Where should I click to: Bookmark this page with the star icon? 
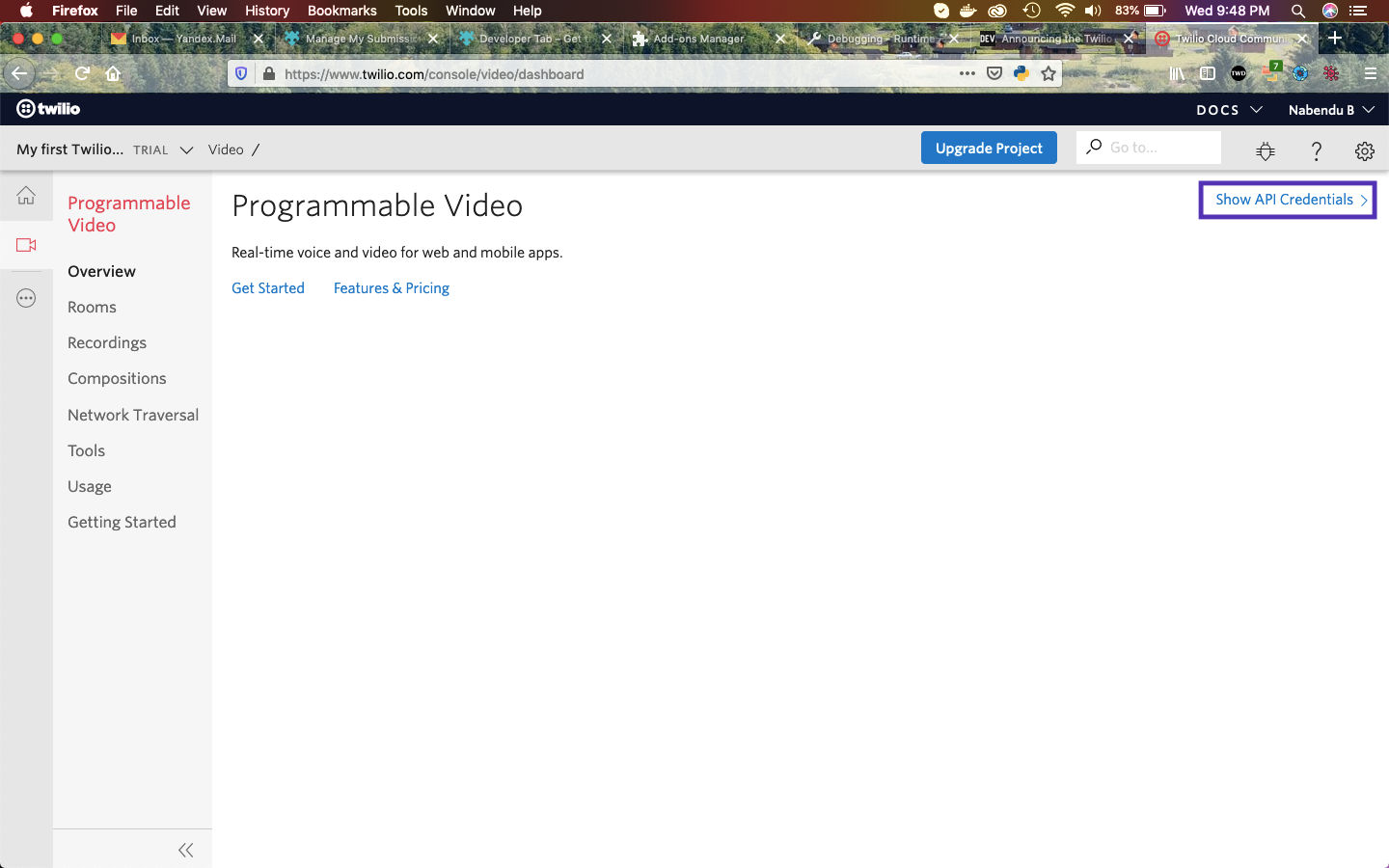tap(1049, 73)
